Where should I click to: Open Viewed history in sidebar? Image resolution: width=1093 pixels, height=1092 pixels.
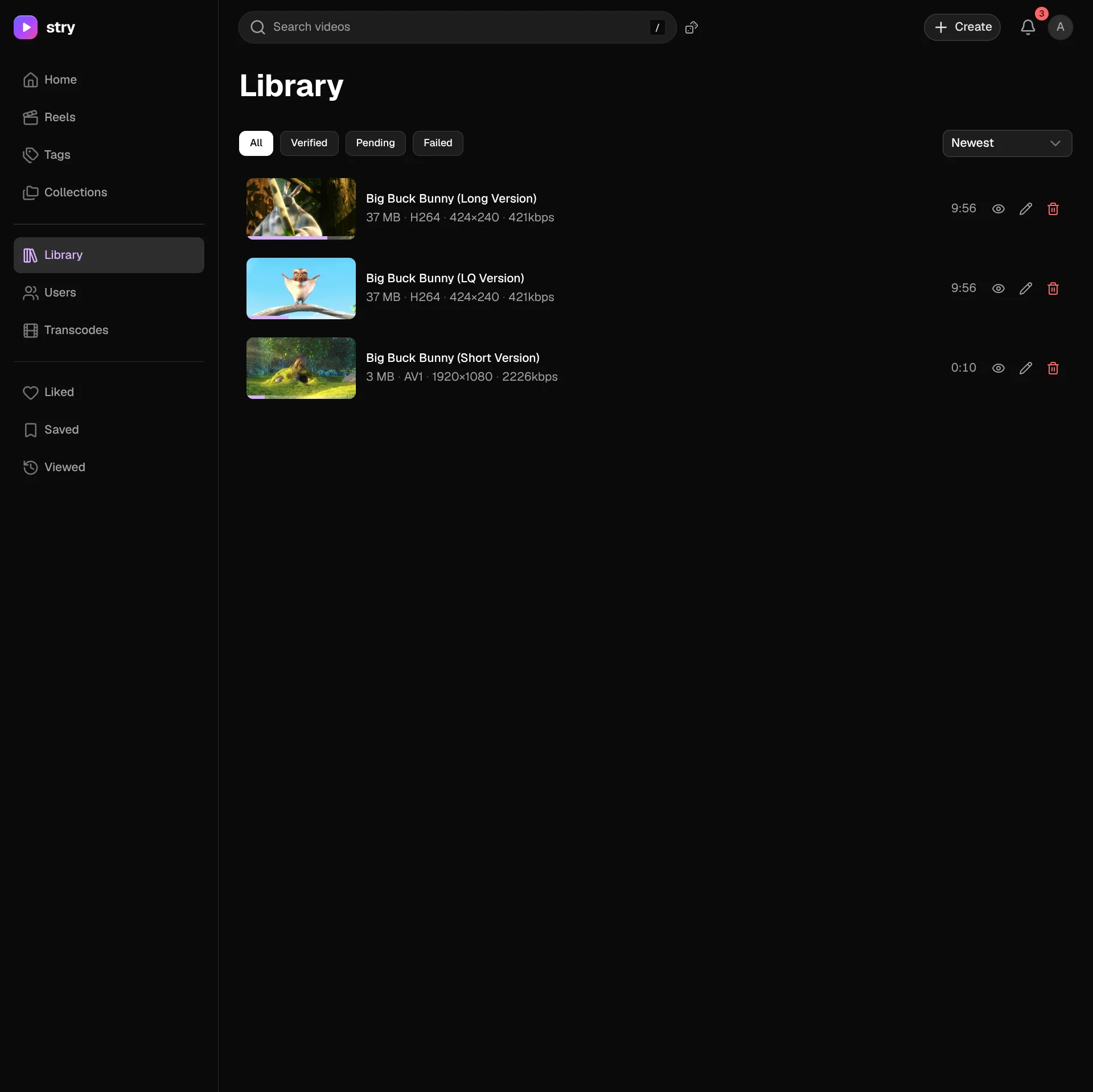[x=109, y=467]
